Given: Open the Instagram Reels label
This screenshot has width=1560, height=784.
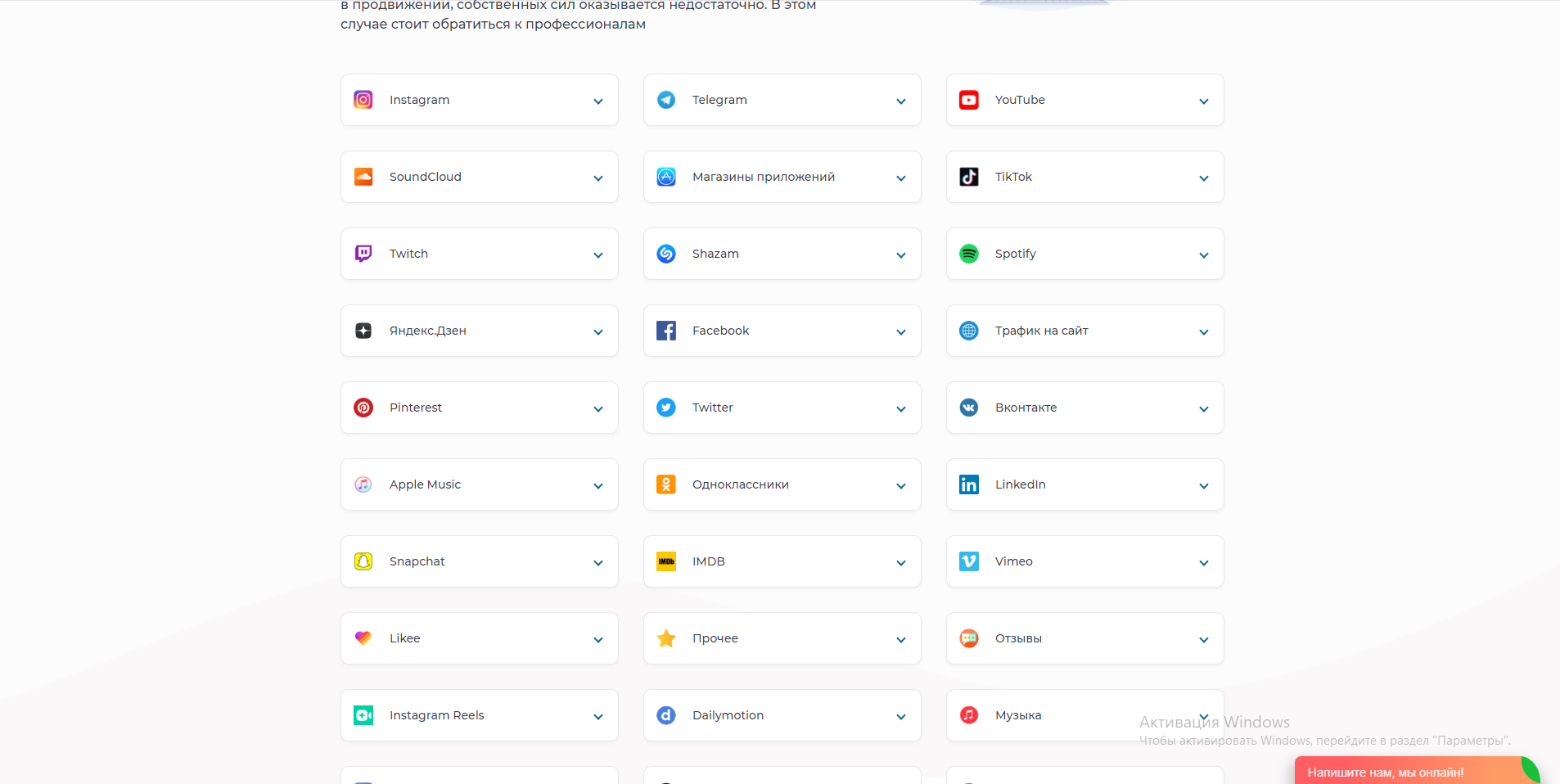Looking at the screenshot, I should (x=436, y=715).
